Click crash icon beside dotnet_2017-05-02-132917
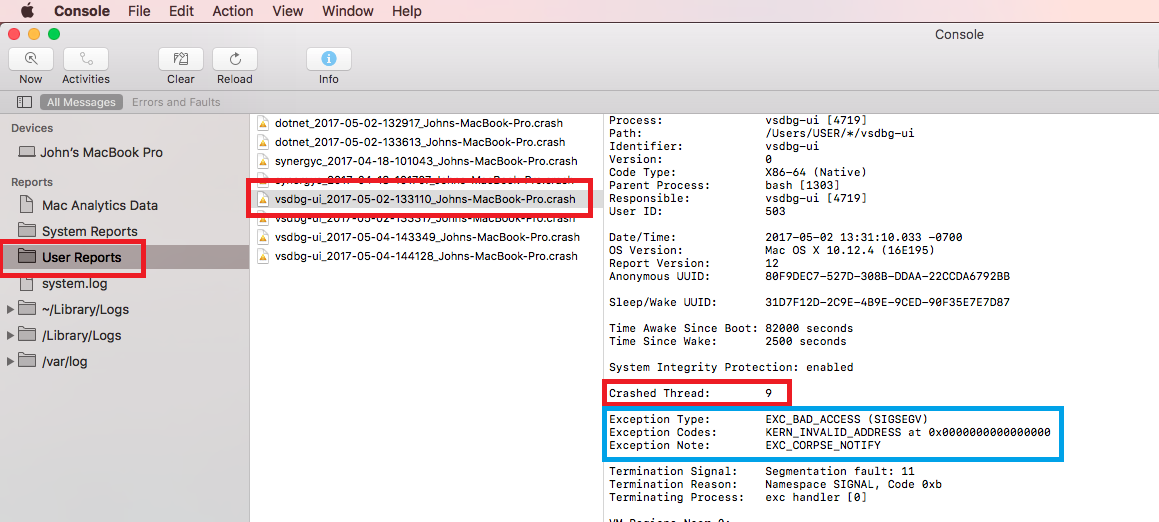The width and height of the screenshot is (1159, 522). coord(262,123)
